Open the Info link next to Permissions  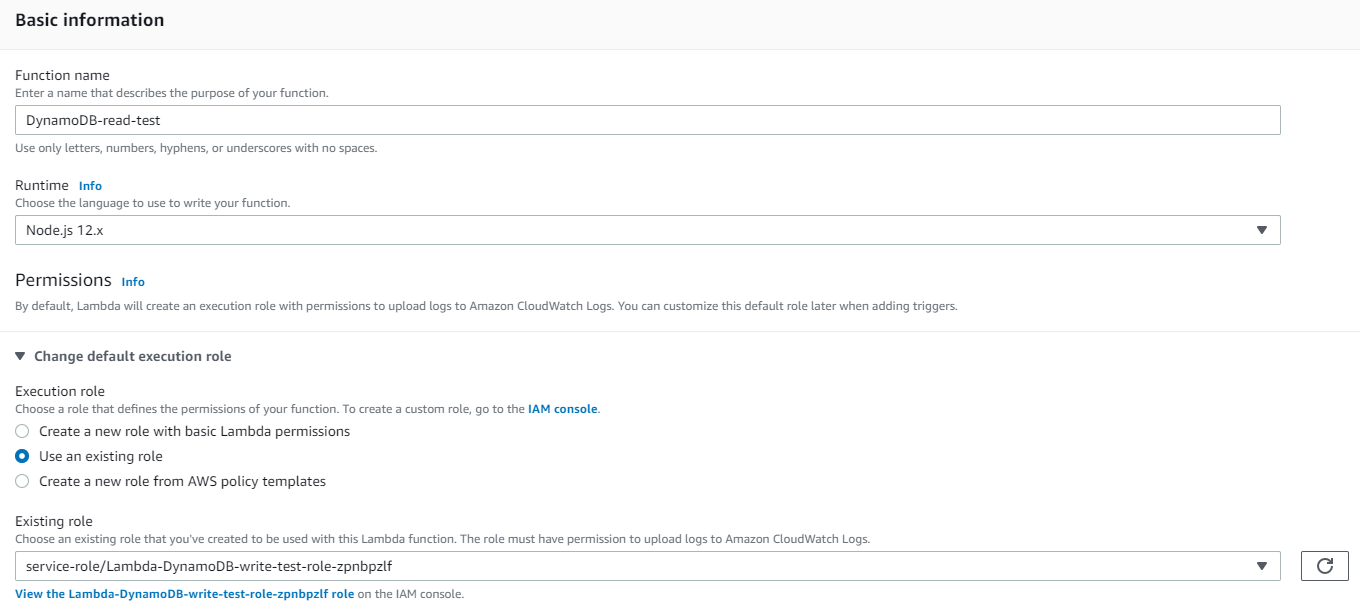tap(133, 282)
